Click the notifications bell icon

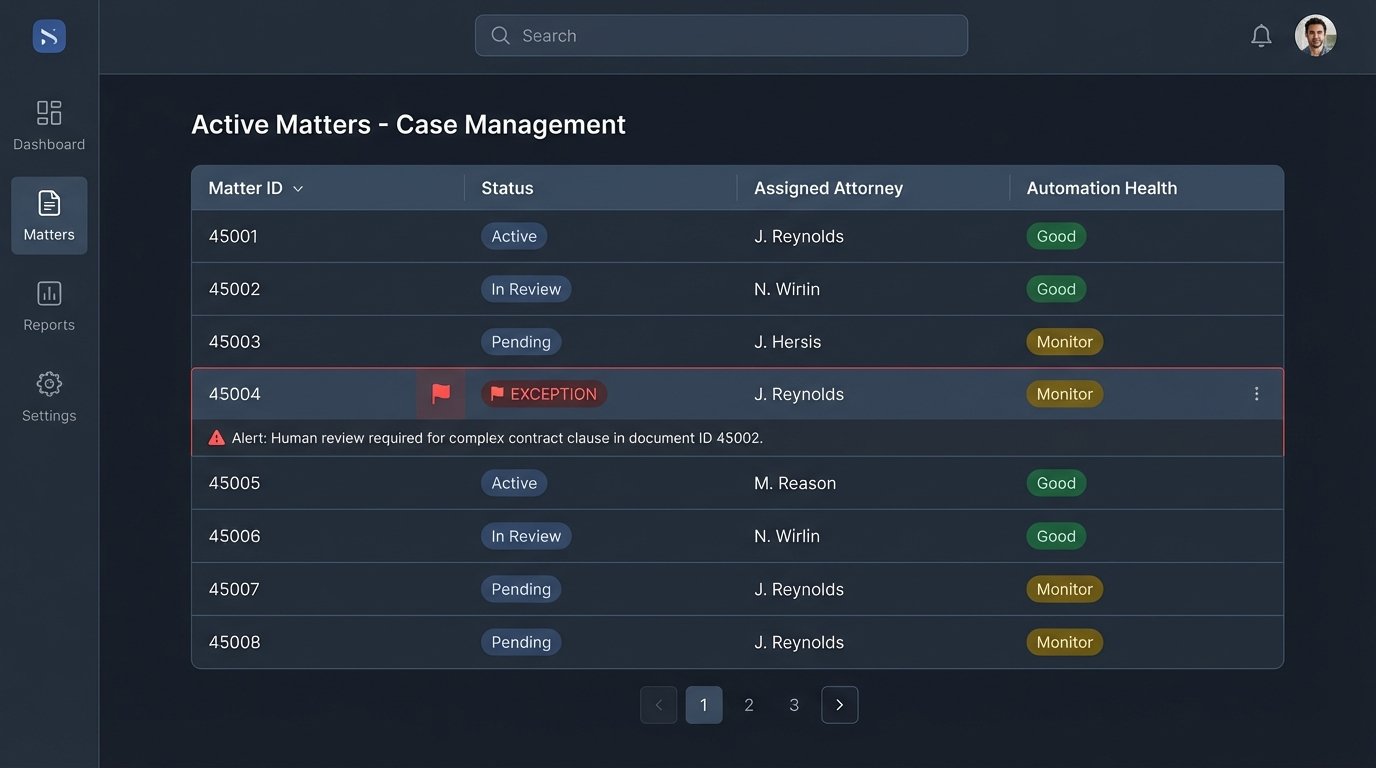point(1261,36)
